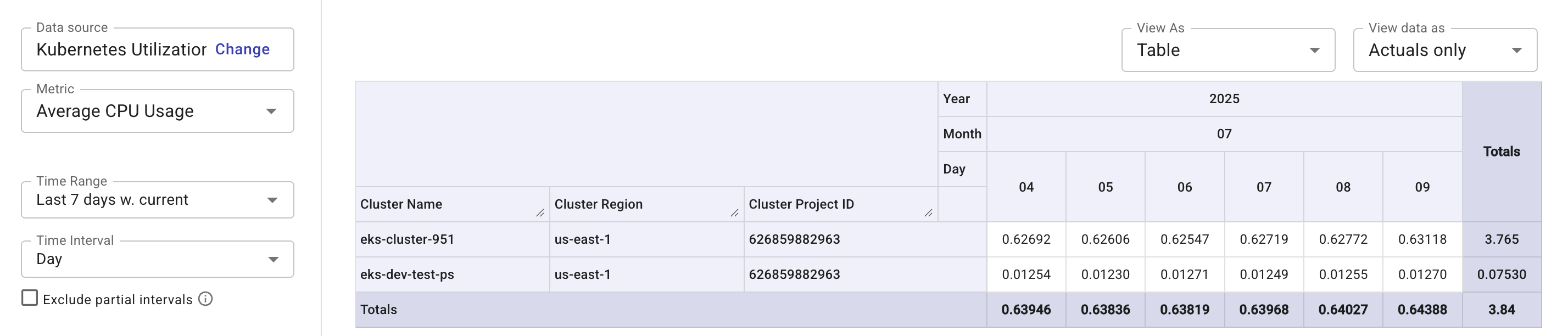This screenshot has height=336, width=1568.
Task: Select the Cluster Name column header
Action: pyautogui.click(x=401, y=205)
